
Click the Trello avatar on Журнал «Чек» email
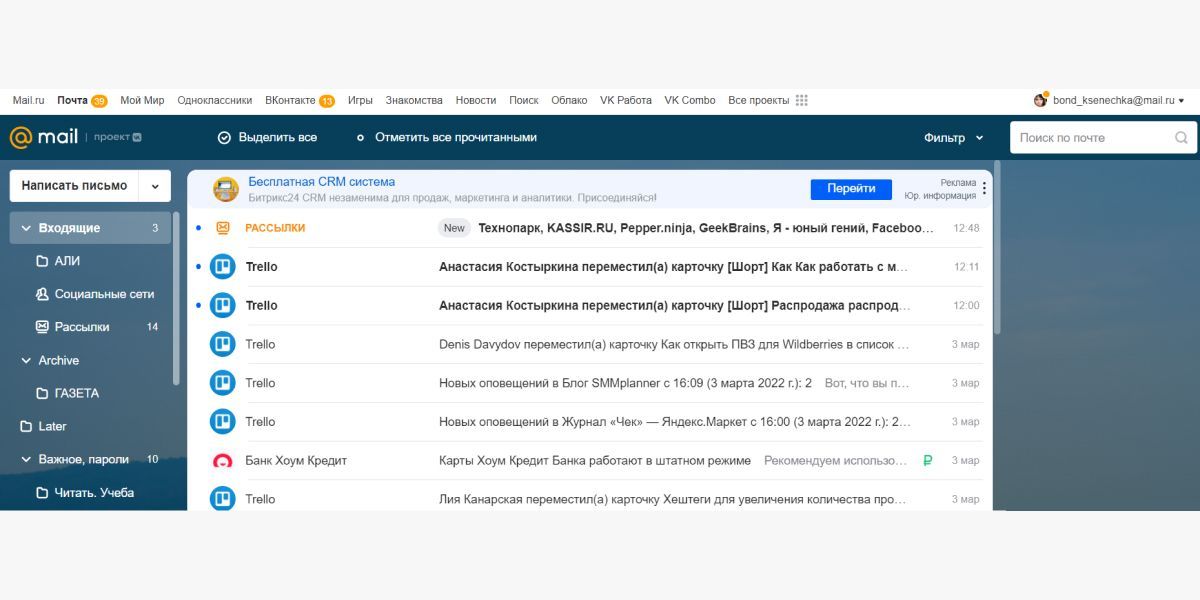(x=222, y=422)
